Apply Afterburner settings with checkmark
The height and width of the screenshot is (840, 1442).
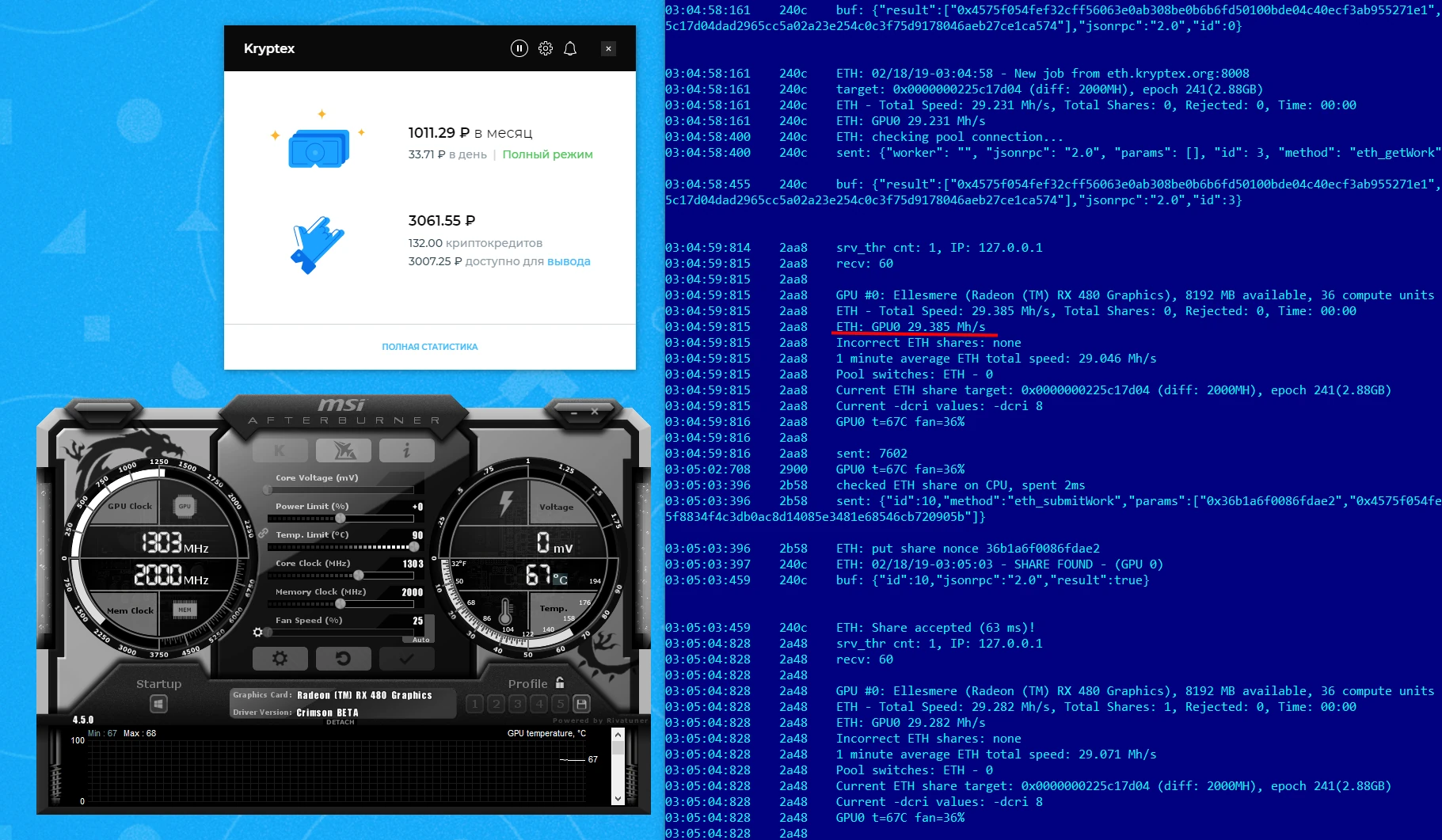(406, 658)
